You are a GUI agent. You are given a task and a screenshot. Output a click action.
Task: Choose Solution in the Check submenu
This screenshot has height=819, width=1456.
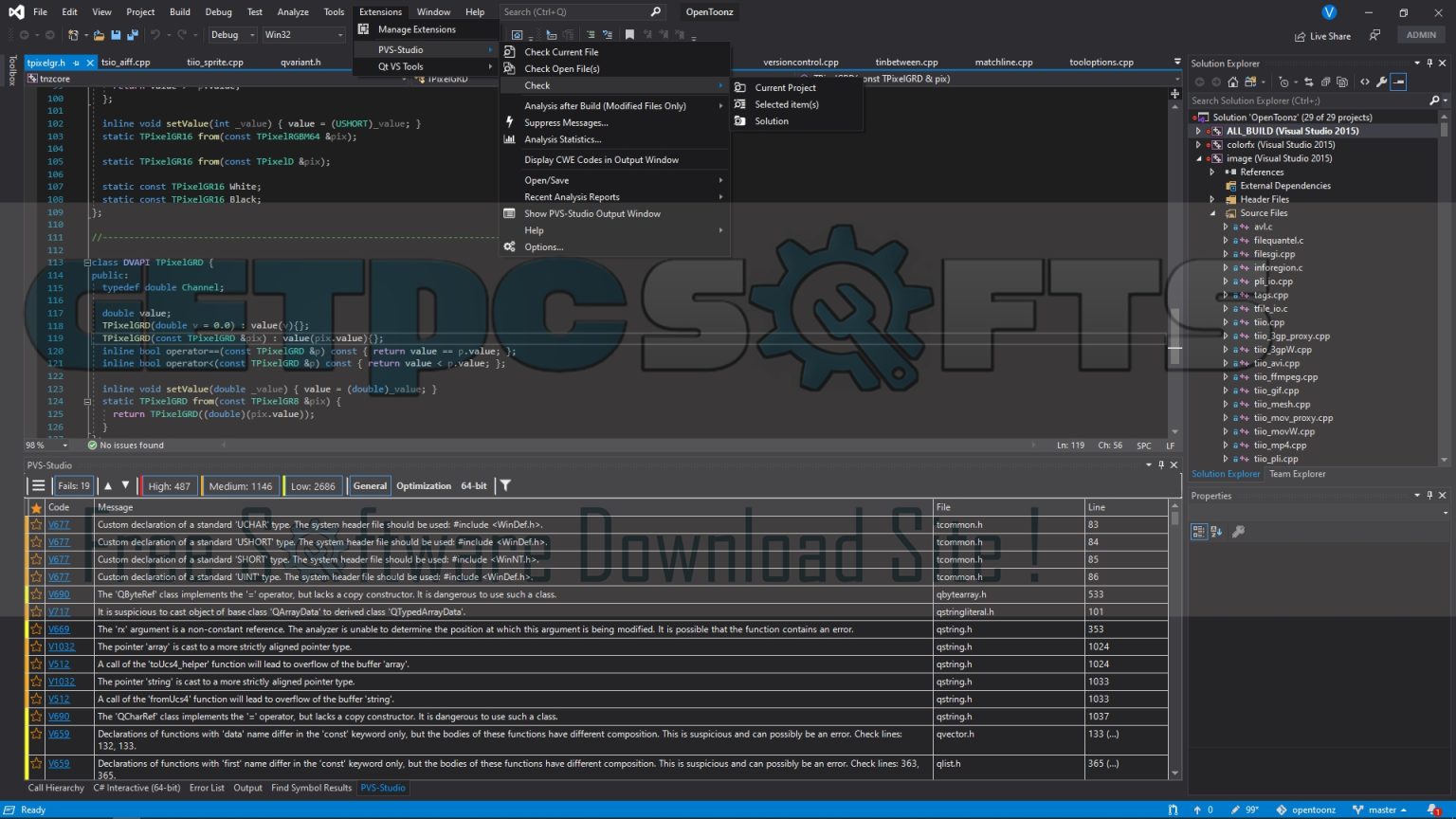coord(795,121)
